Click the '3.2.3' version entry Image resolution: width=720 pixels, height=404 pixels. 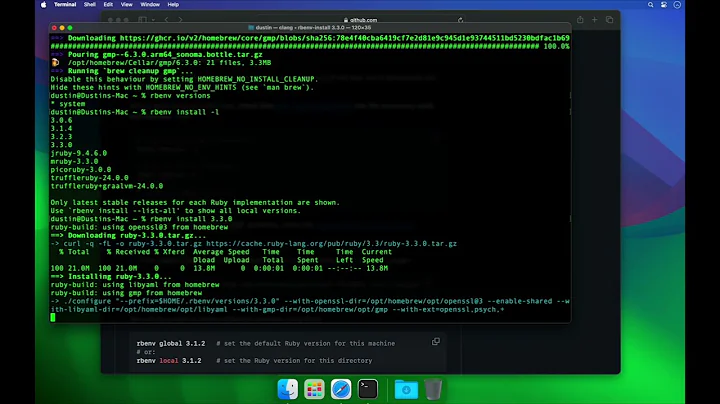pos(61,137)
